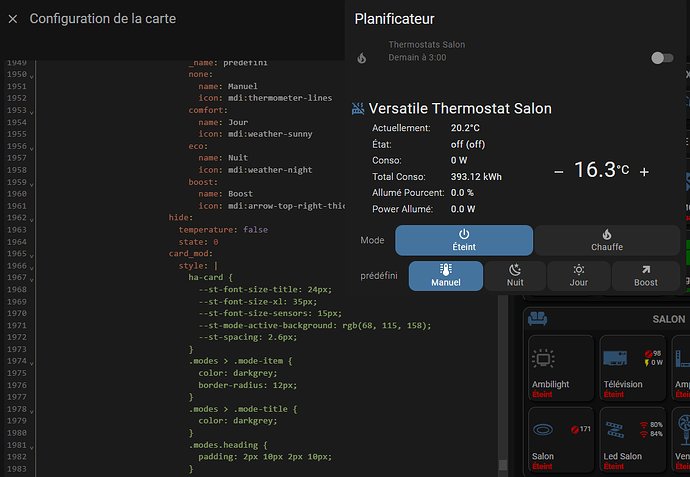Click the arrow icon on Boost

coord(646,269)
